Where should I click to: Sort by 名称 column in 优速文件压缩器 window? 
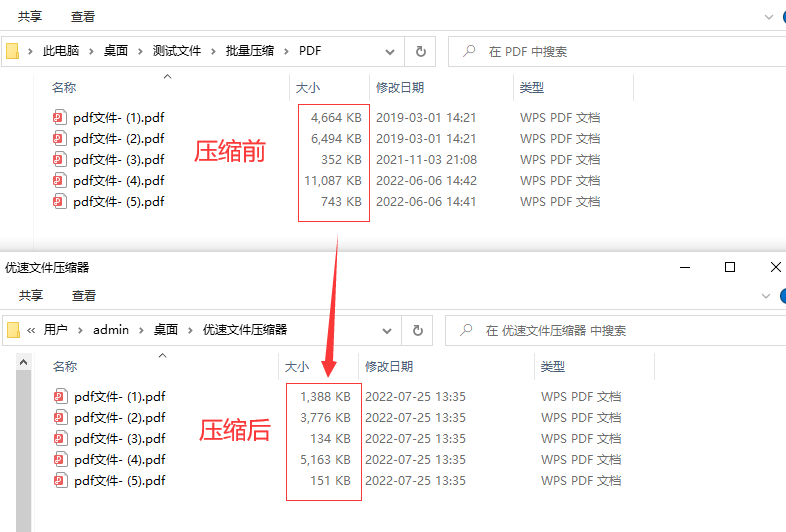click(65, 367)
